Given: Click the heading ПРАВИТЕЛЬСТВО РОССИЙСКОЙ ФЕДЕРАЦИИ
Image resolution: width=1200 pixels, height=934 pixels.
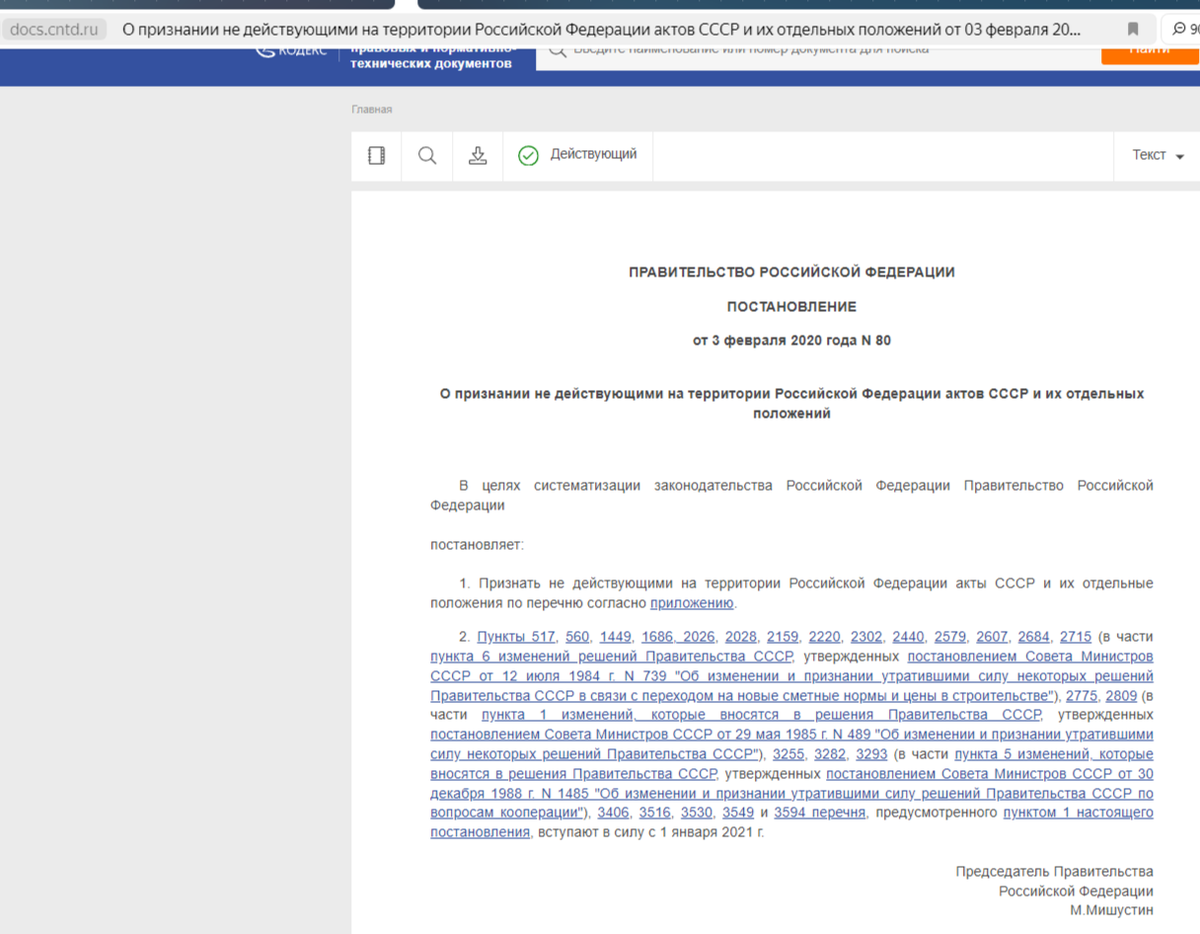Looking at the screenshot, I should point(791,272).
